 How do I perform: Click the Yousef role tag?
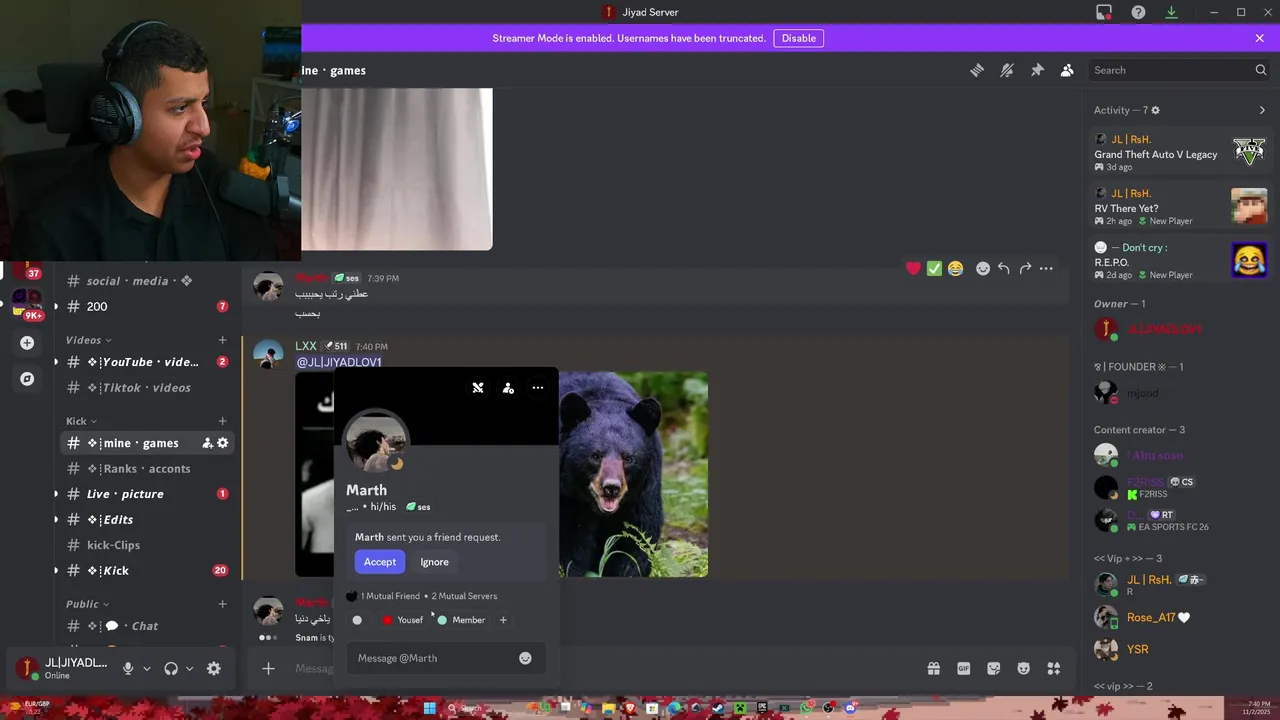pos(403,620)
